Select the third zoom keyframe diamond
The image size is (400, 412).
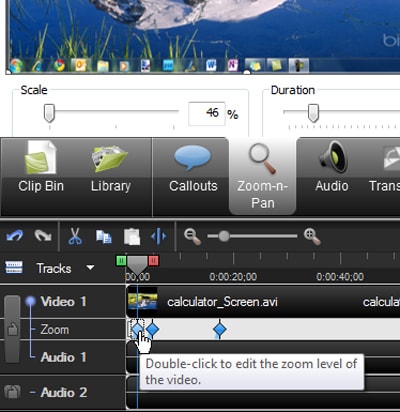(219, 329)
